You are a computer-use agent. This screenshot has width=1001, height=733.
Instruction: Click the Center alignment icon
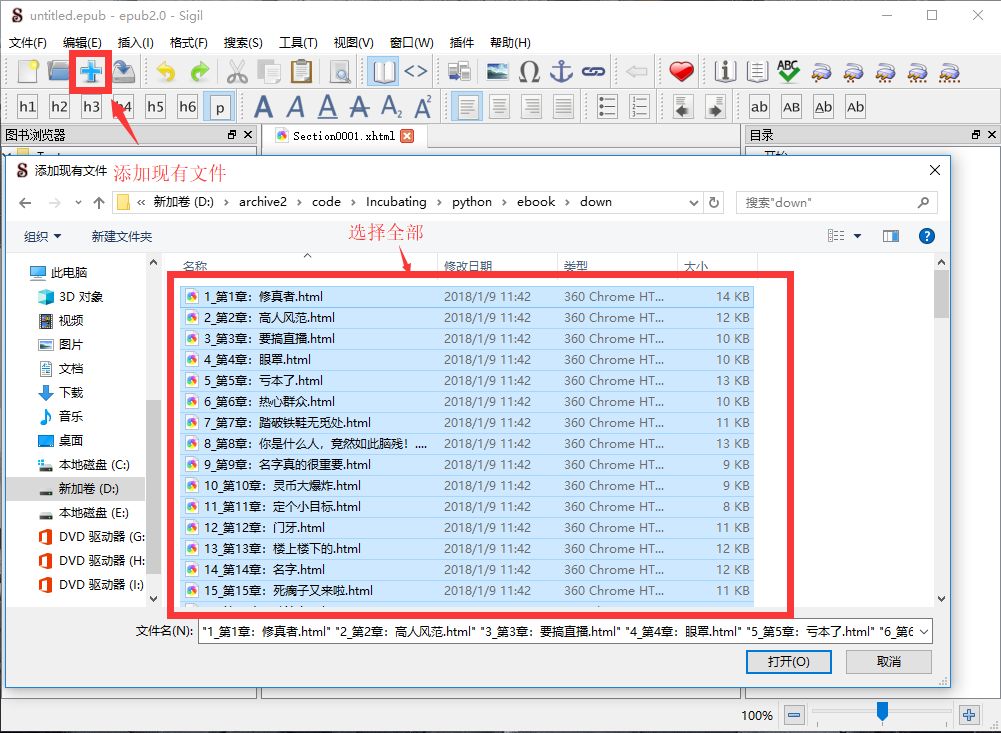click(x=499, y=107)
